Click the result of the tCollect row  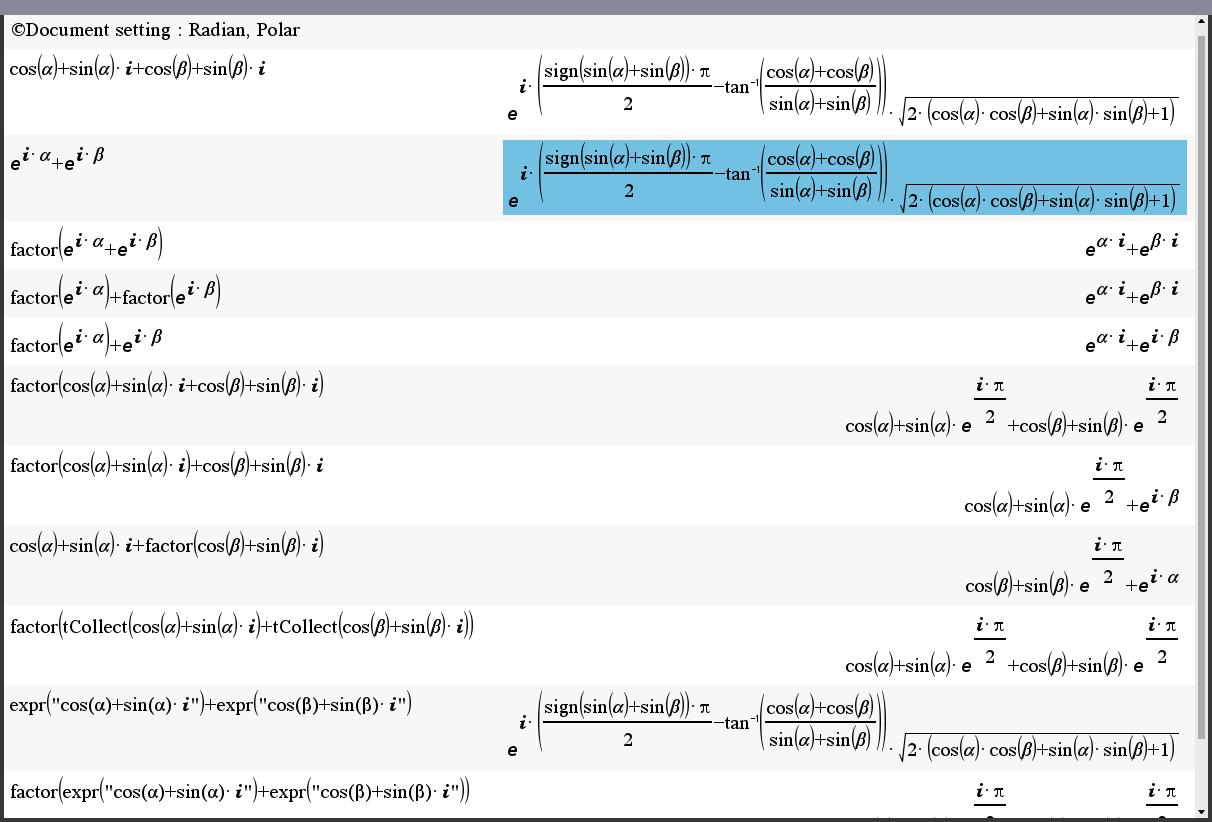tap(1011, 645)
